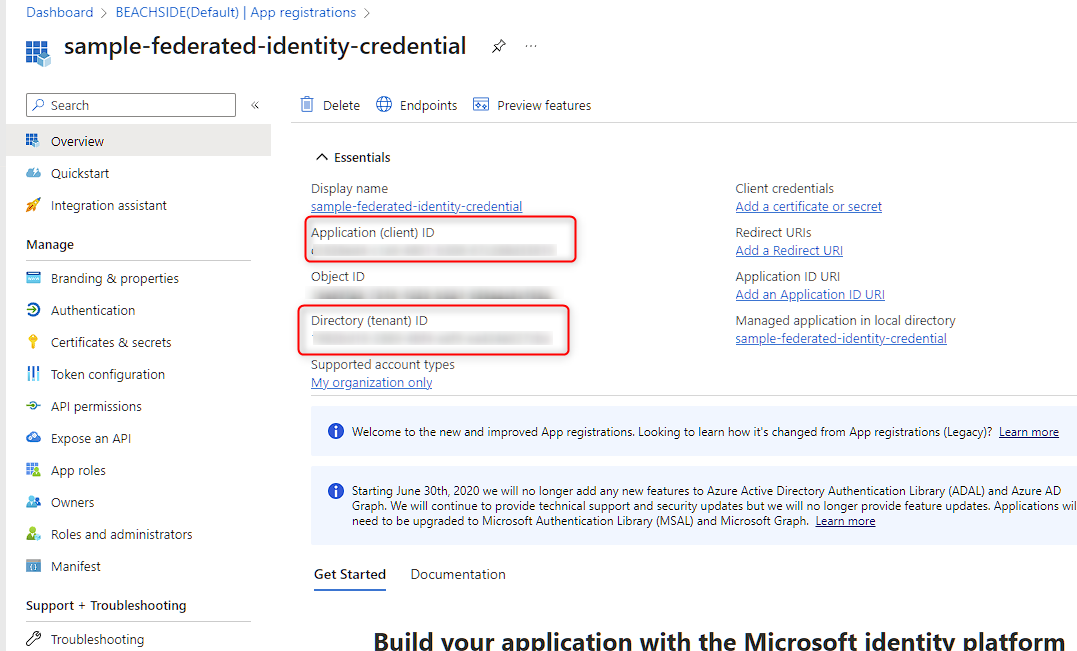The image size is (1077, 651).
Task: Open display name link under Display name
Action: [416, 206]
